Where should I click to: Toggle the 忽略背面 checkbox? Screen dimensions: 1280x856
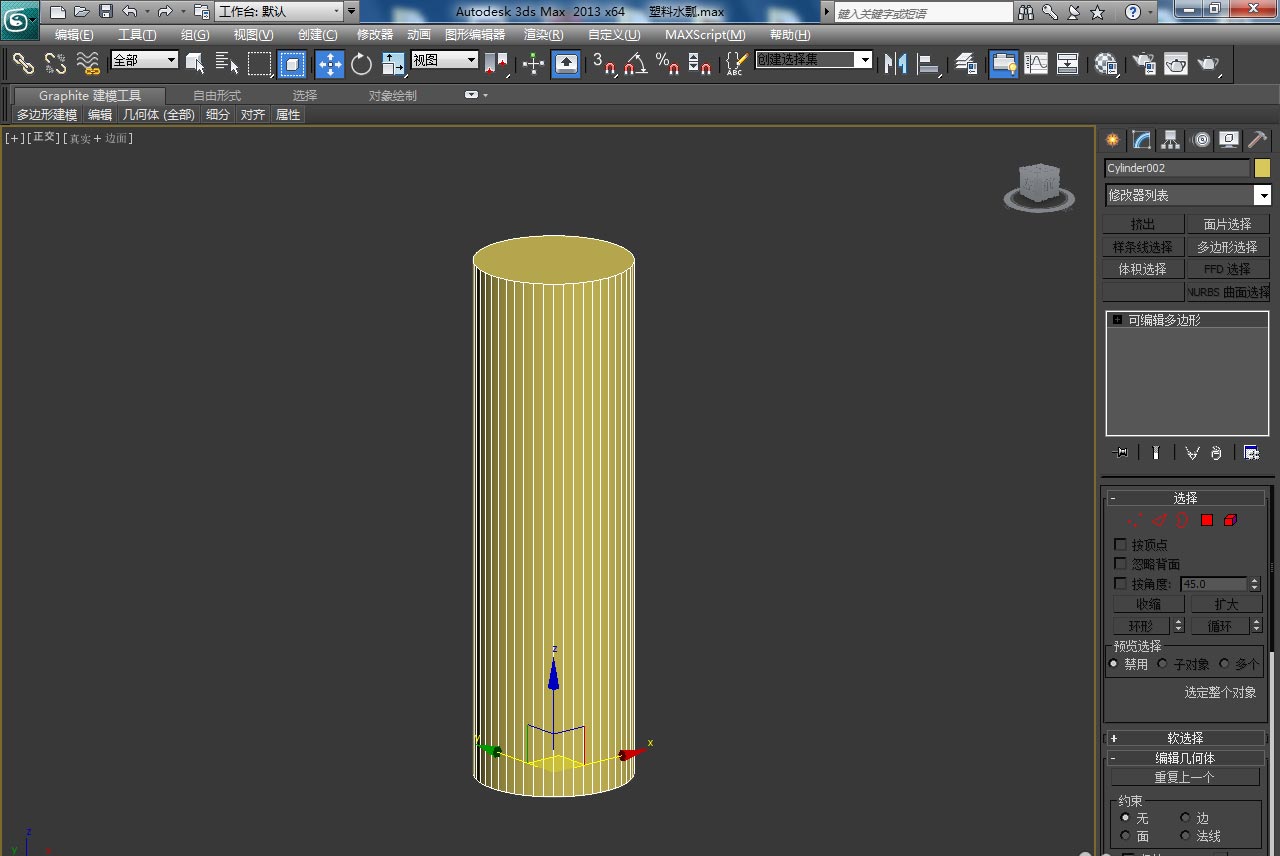pyautogui.click(x=1120, y=564)
